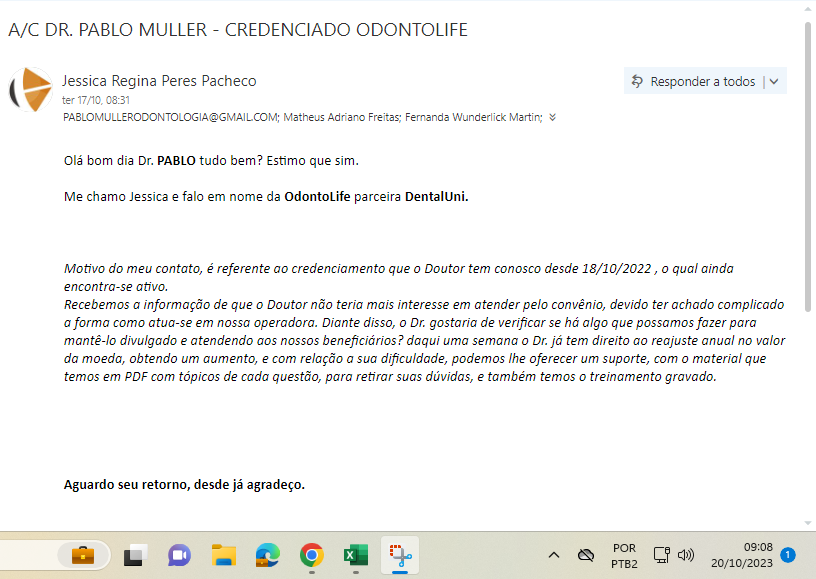Click the network display tray icon
The width and height of the screenshot is (816, 579).
point(661,555)
